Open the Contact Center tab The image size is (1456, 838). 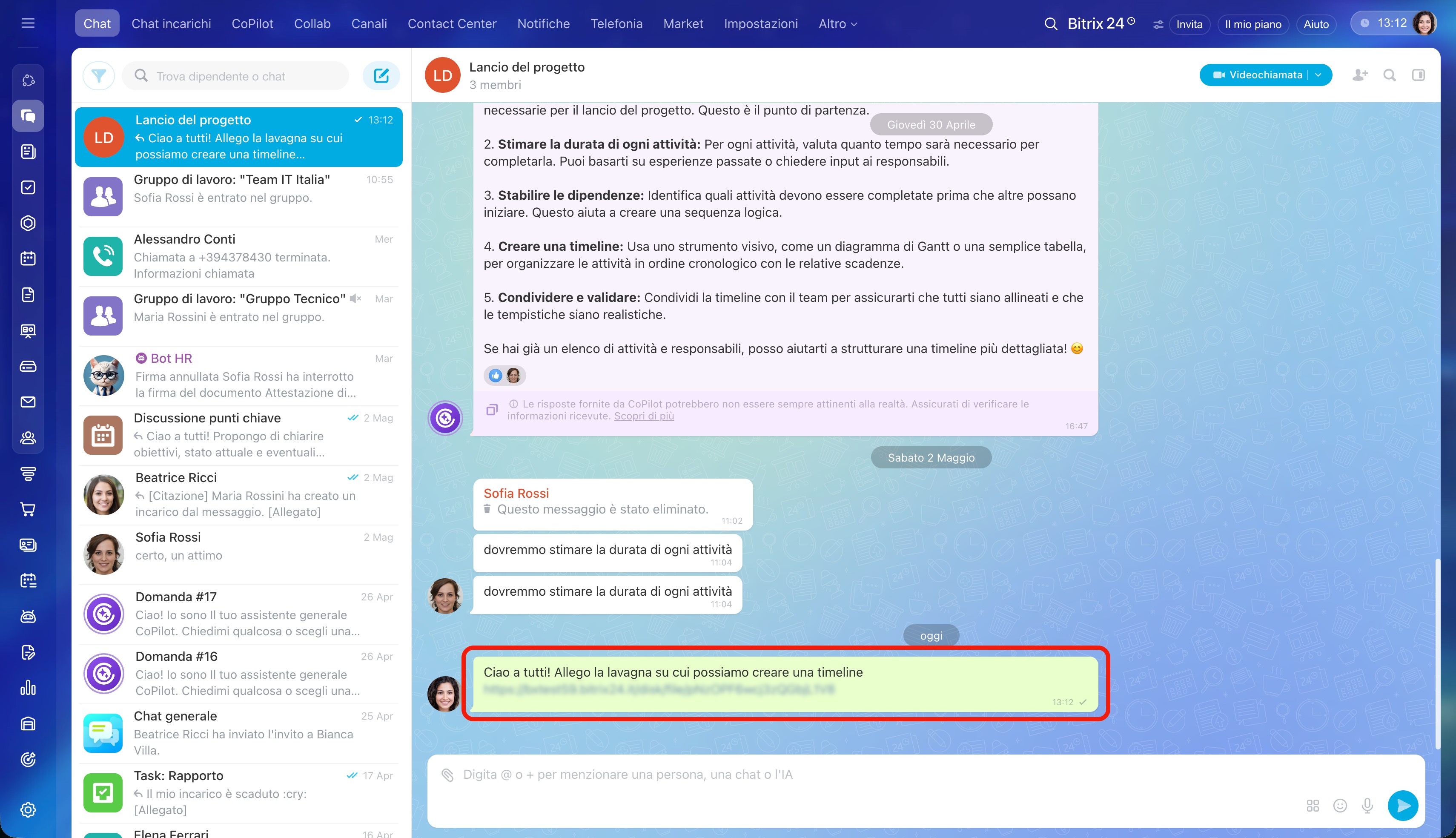452,23
